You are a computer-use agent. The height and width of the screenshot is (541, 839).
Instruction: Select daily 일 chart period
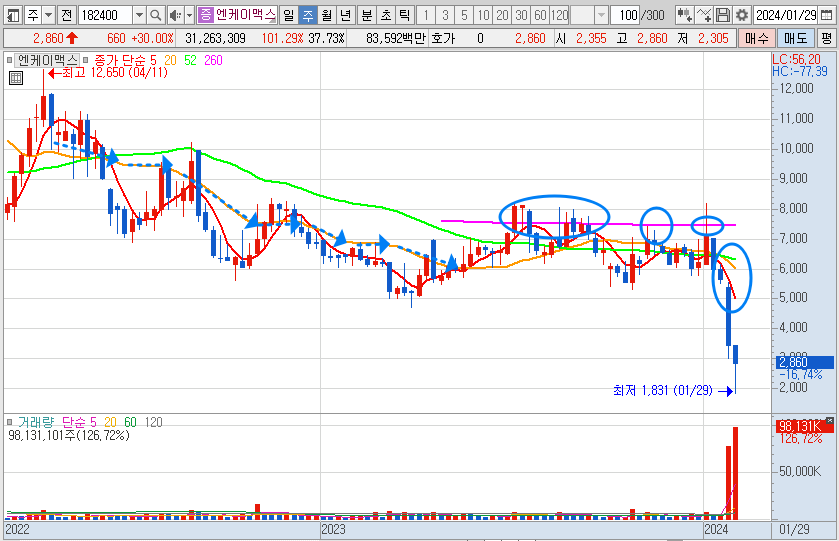coord(288,15)
